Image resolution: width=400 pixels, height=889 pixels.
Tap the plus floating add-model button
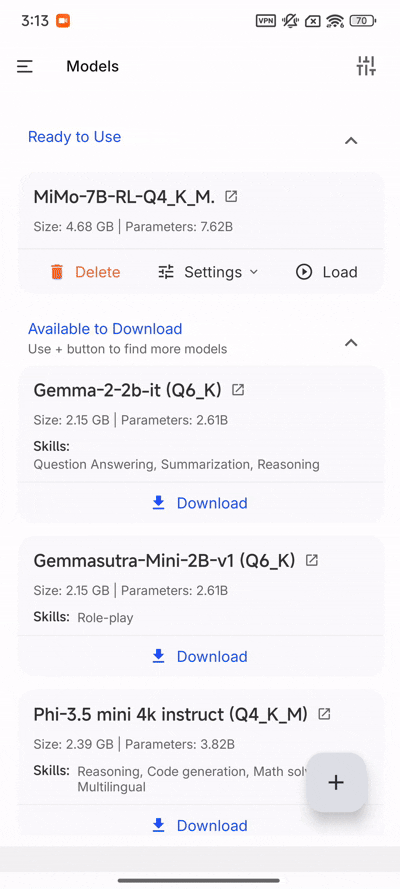point(337,782)
